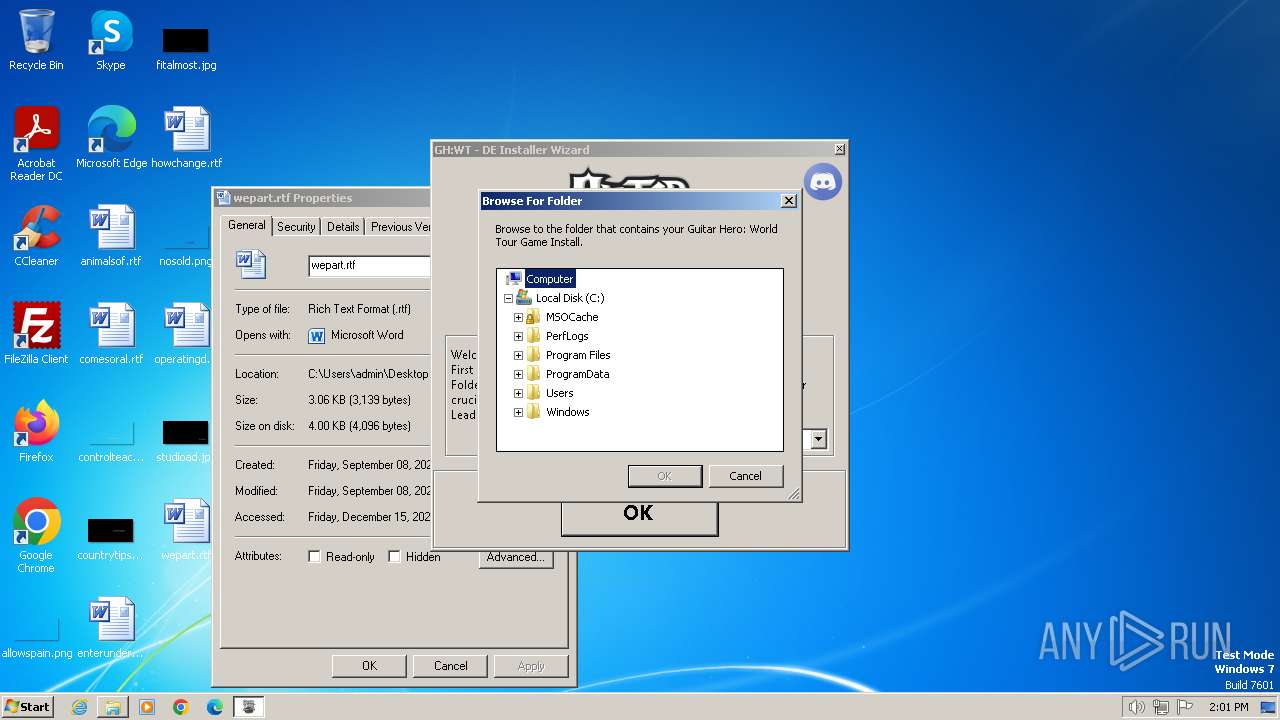
Task: Open Edge from the taskbar
Action: click(x=215, y=707)
